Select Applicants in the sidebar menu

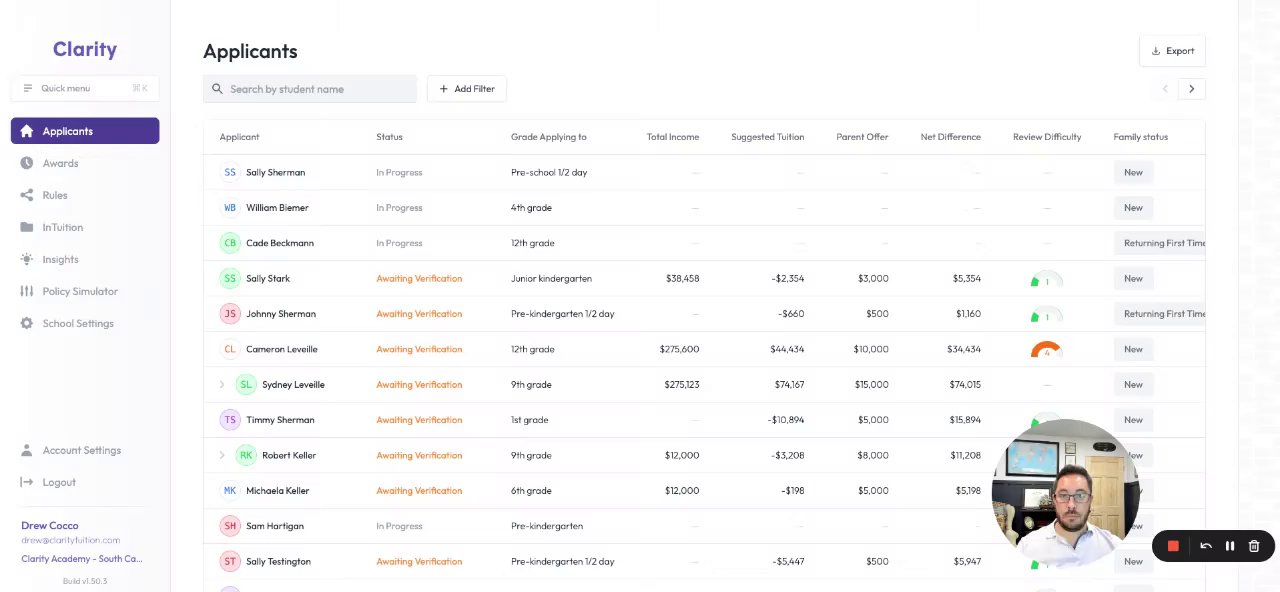click(85, 131)
